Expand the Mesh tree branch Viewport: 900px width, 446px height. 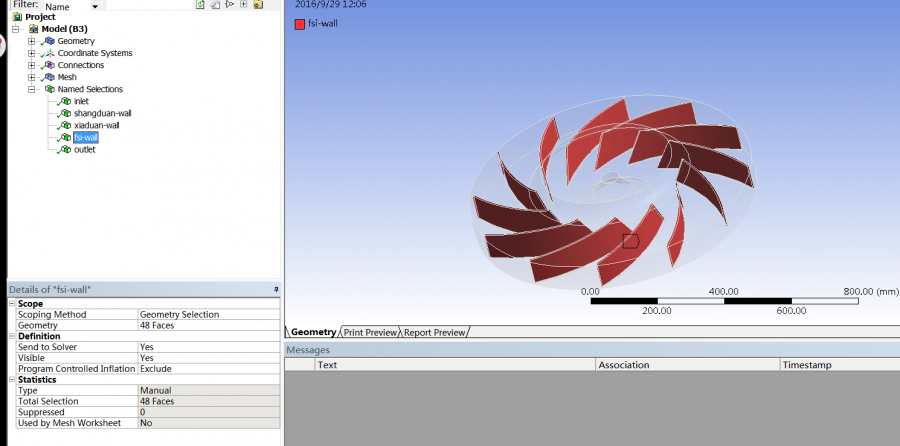coord(32,77)
